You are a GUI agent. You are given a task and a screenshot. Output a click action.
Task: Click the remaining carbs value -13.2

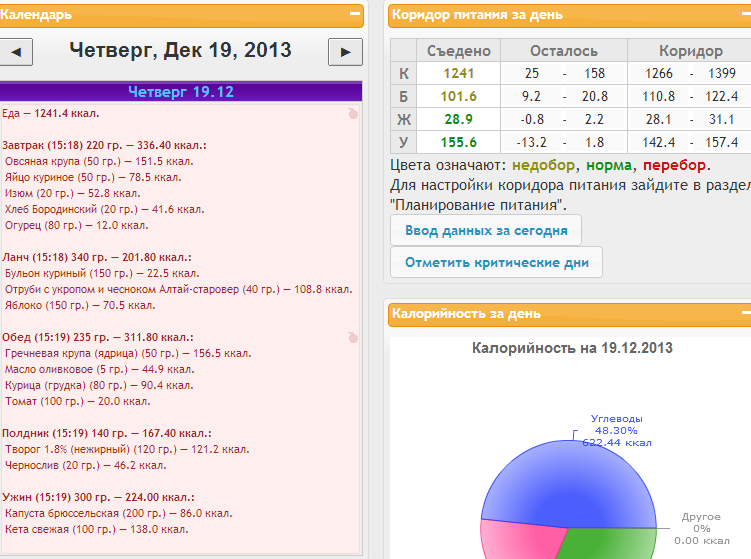[x=532, y=142]
